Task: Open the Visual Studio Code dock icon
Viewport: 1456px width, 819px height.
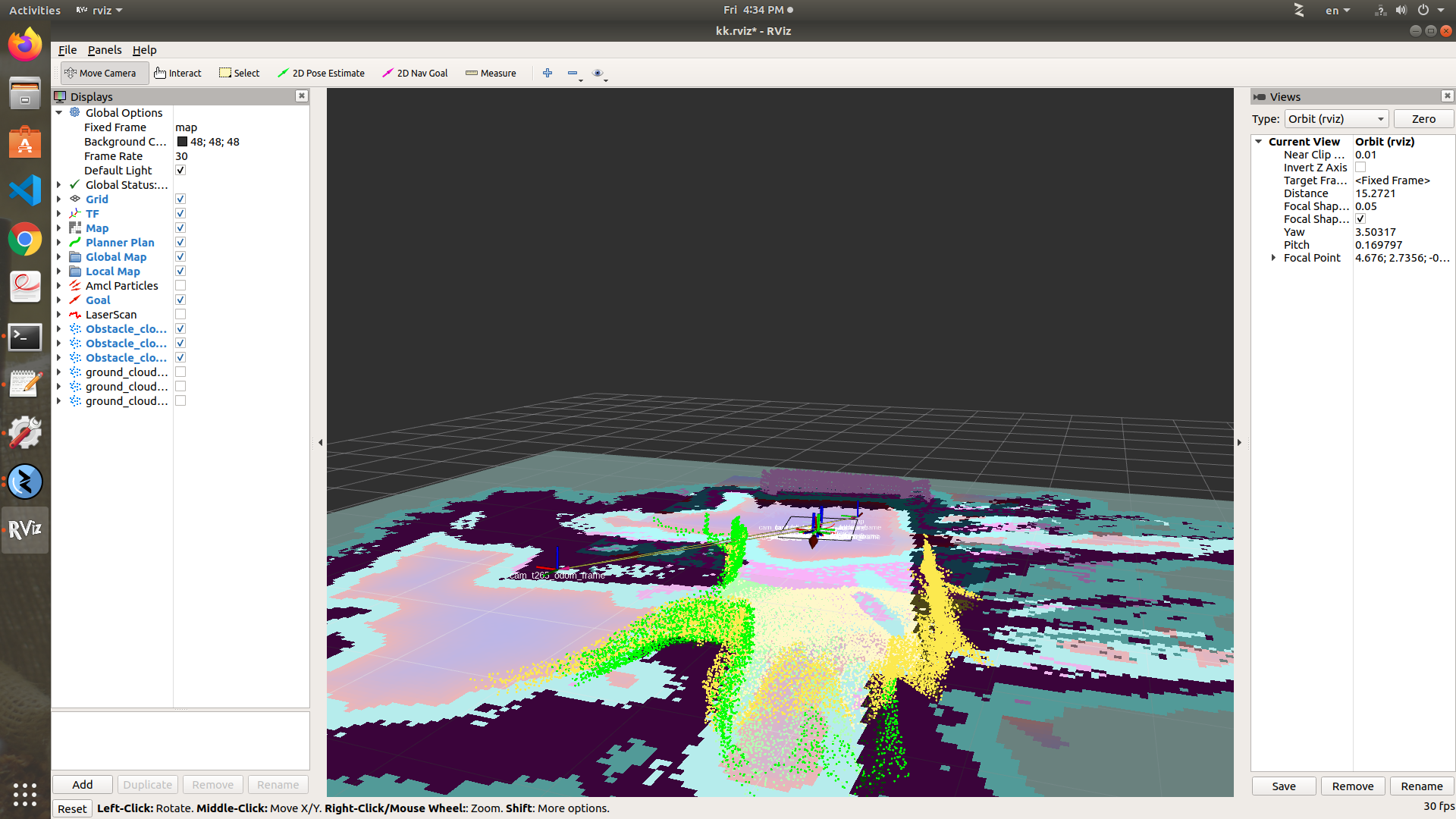Action: (25, 190)
